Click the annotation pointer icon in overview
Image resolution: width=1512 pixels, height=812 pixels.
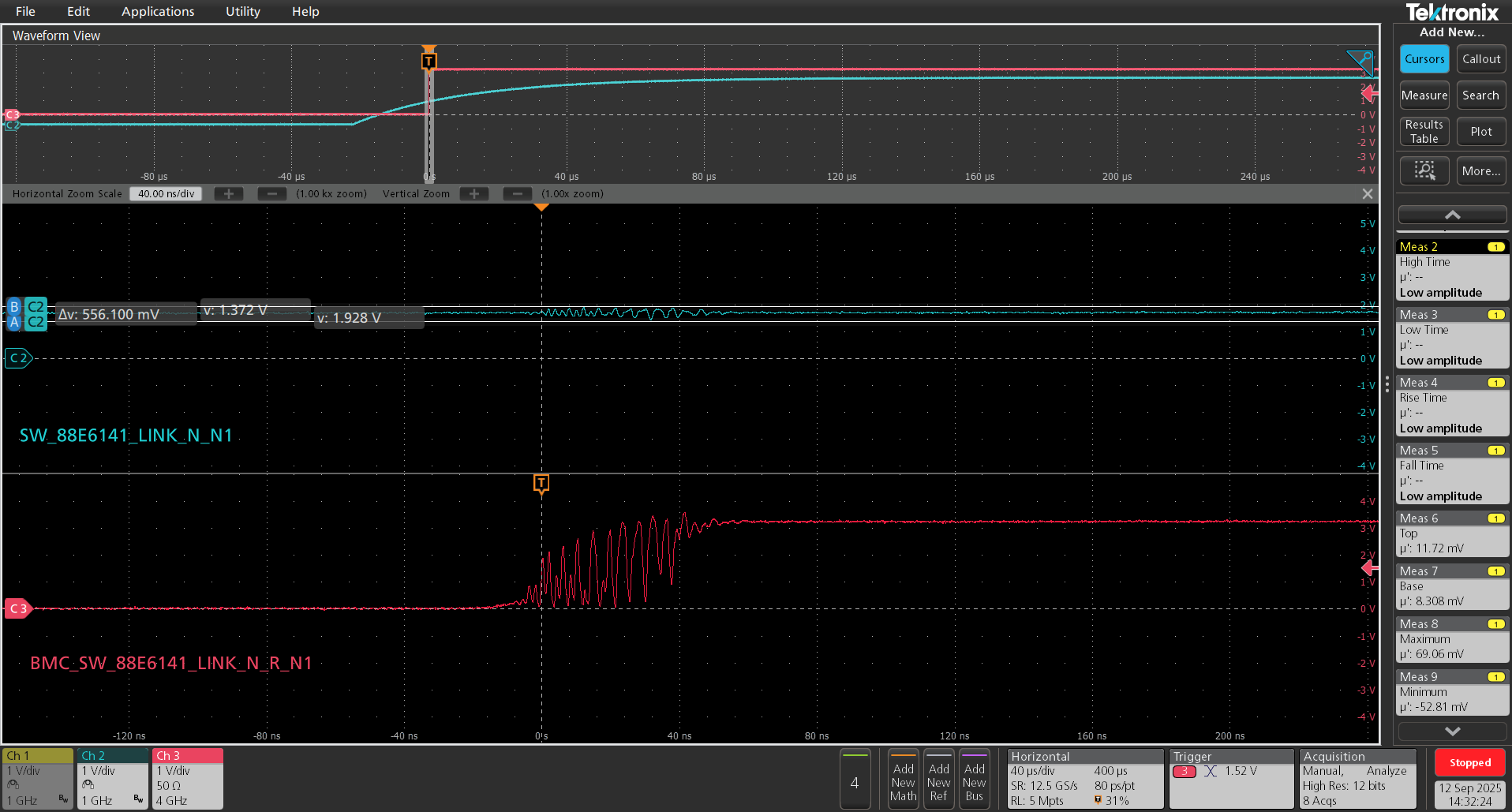1360,62
